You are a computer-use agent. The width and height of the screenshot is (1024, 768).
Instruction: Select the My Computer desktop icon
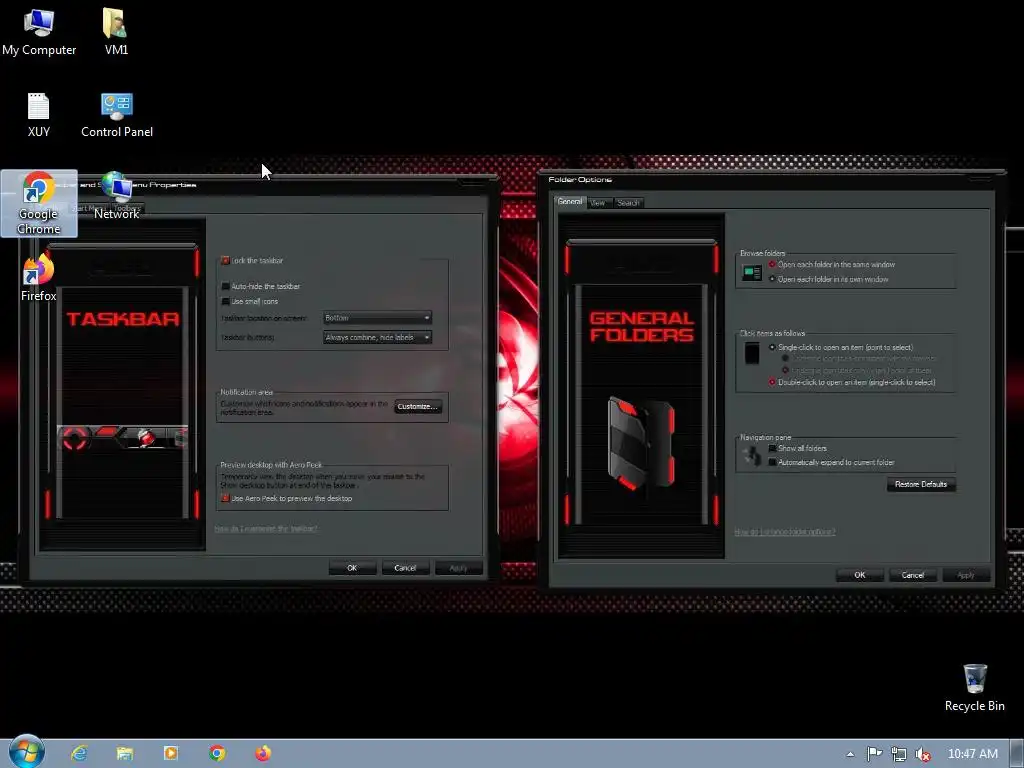click(39, 32)
